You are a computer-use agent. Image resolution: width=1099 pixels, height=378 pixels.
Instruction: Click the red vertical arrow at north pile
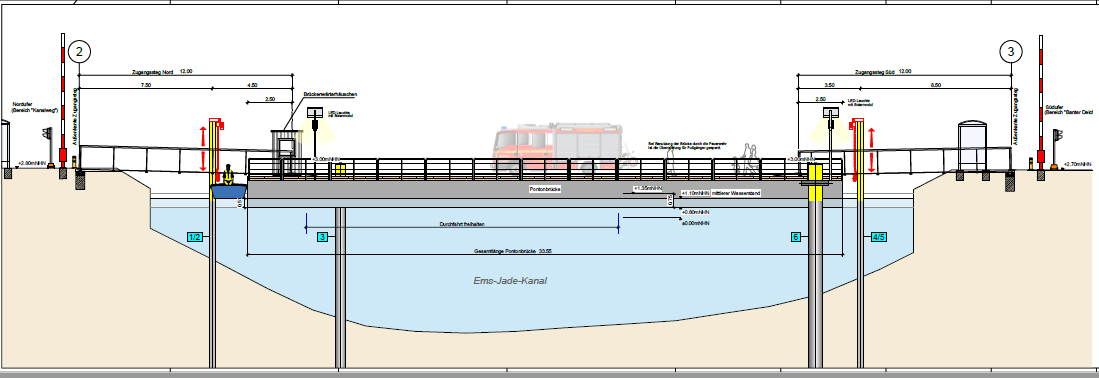click(204, 149)
